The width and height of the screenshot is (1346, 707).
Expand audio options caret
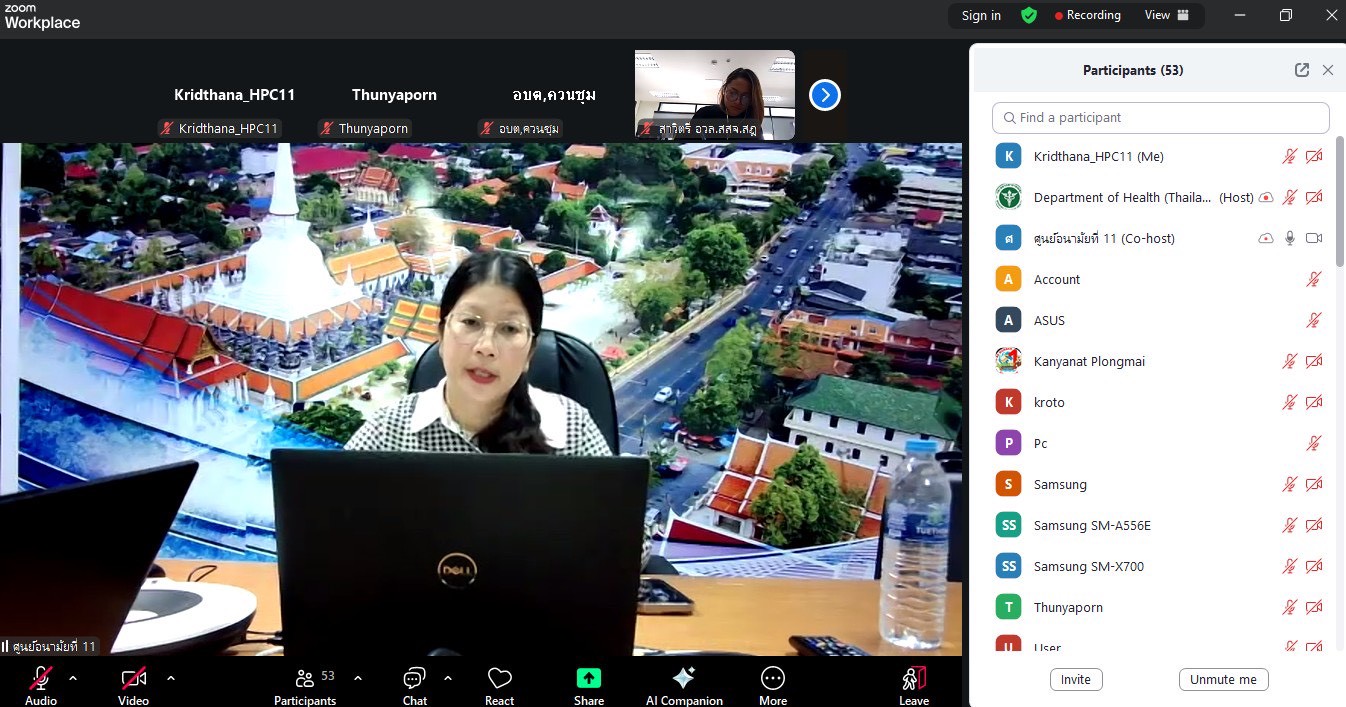click(x=73, y=678)
